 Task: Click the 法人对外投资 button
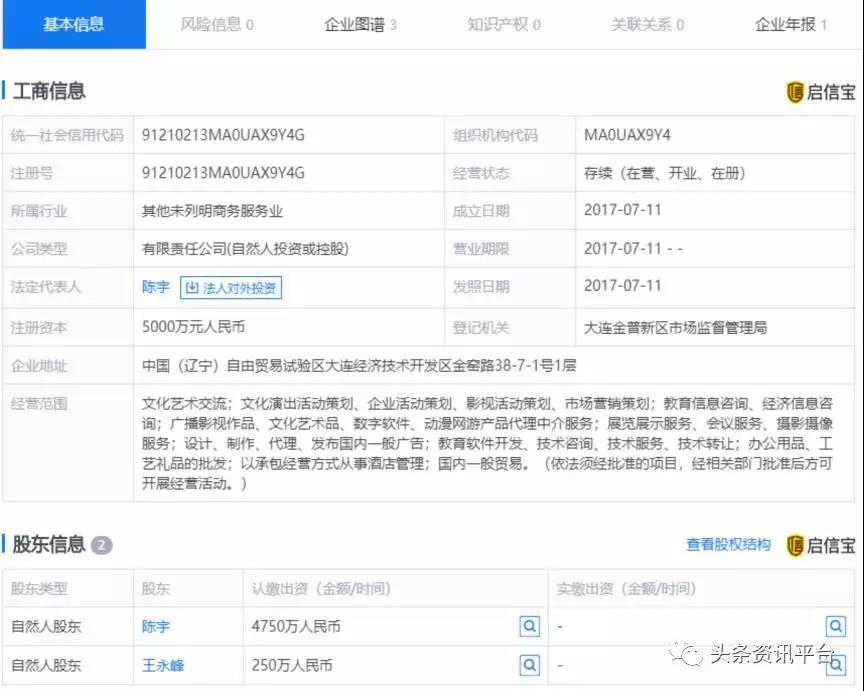(x=231, y=288)
